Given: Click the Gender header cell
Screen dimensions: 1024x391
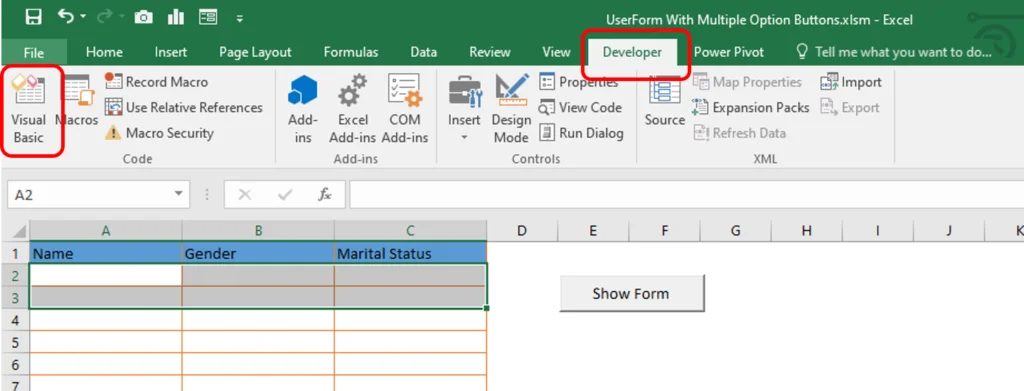Looking at the screenshot, I should tap(258, 253).
